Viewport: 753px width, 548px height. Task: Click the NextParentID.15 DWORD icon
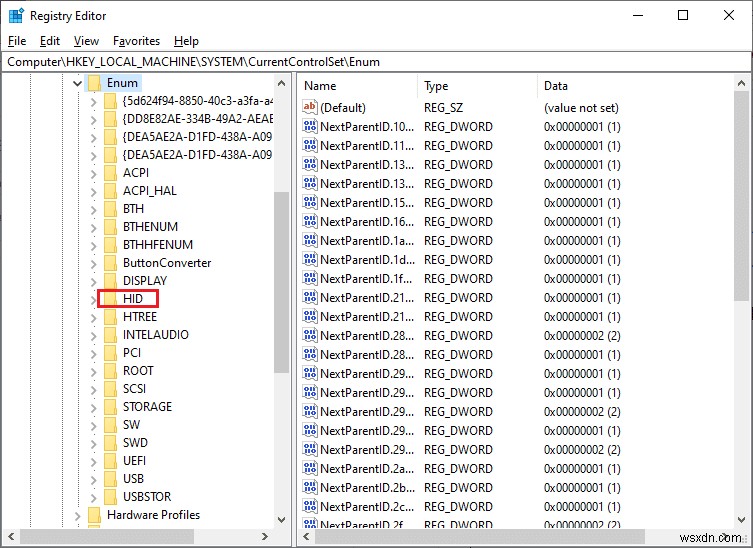(x=310, y=203)
